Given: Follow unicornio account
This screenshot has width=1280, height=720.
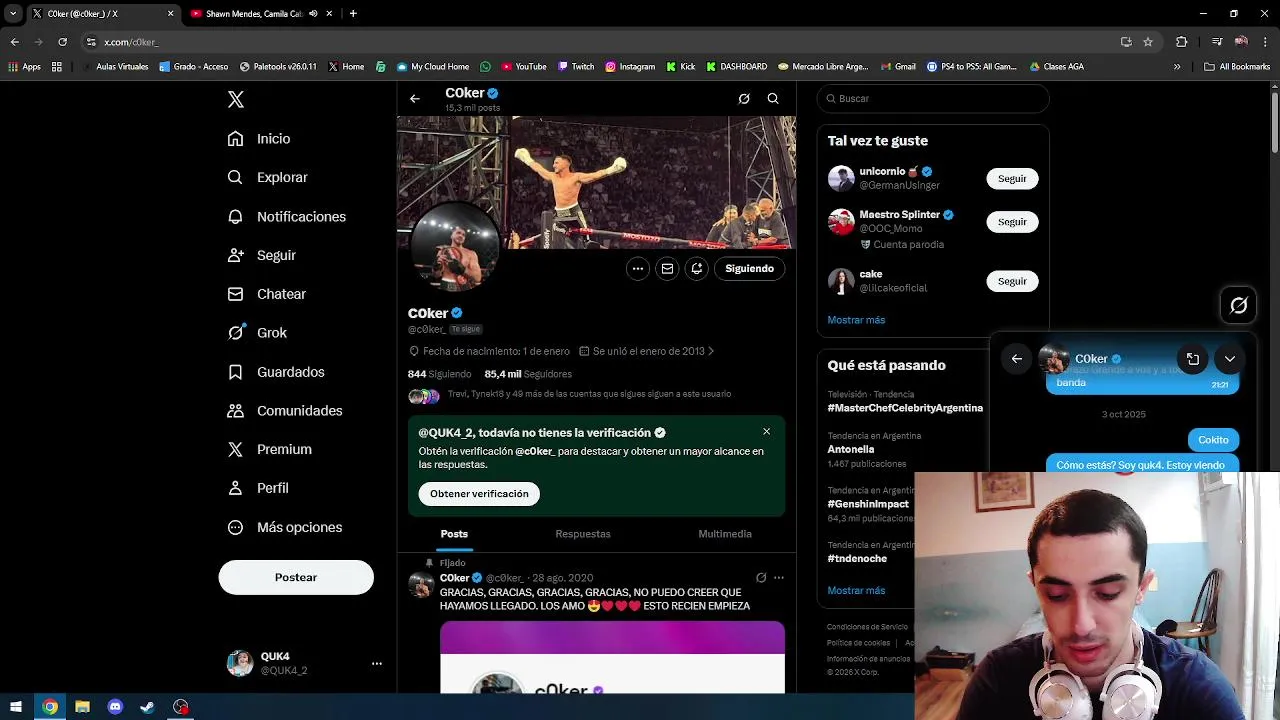Looking at the screenshot, I should [x=1012, y=178].
